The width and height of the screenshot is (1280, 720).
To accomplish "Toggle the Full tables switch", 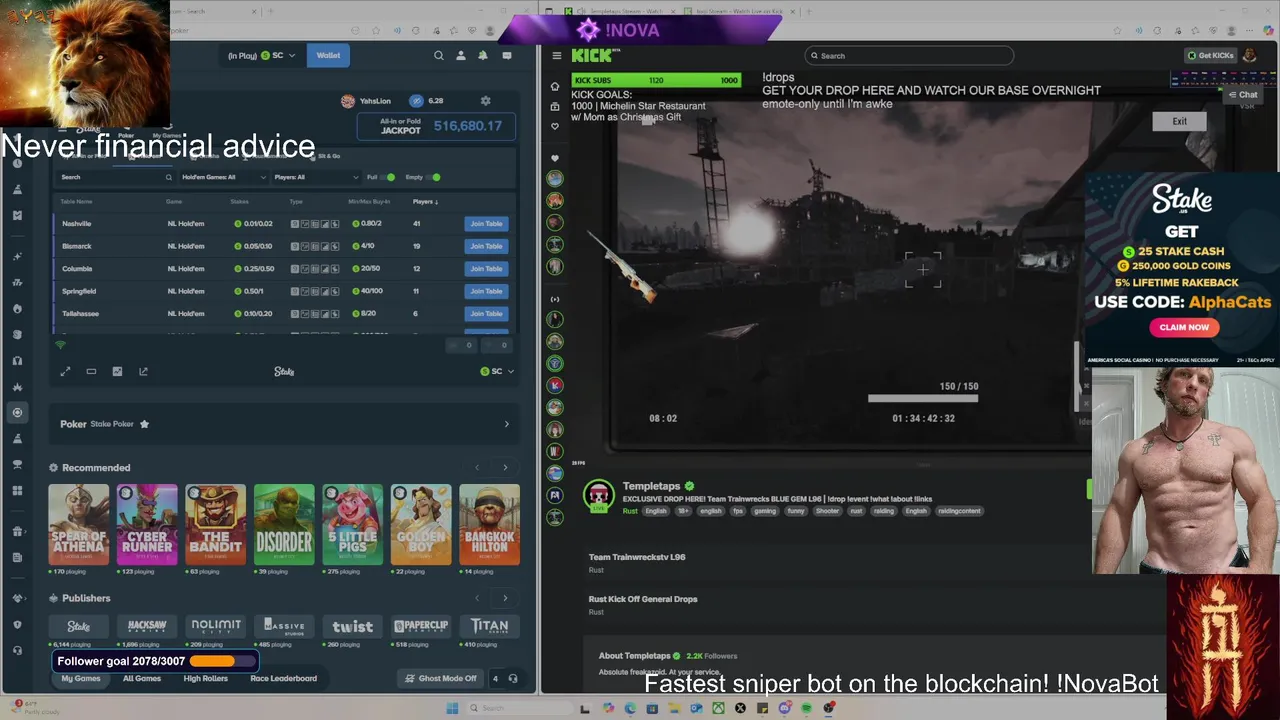I will click(387, 177).
